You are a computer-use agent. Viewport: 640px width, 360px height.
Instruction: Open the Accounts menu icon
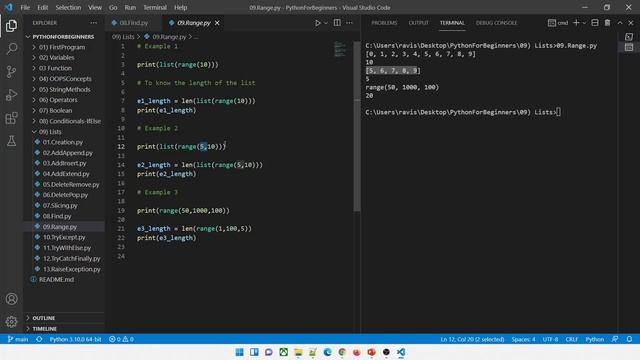tap(11, 299)
